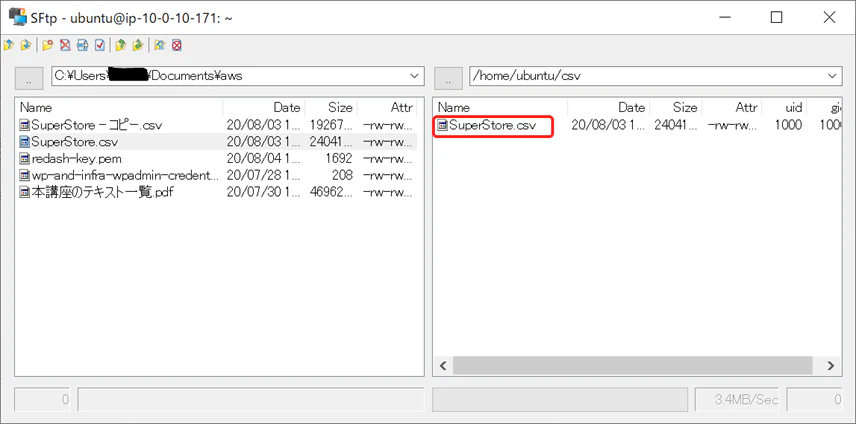Image resolution: width=856 pixels, height=424 pixels.
Task: Click remote file's date '20/08/03 1...' cell
Action: (609, 126)
